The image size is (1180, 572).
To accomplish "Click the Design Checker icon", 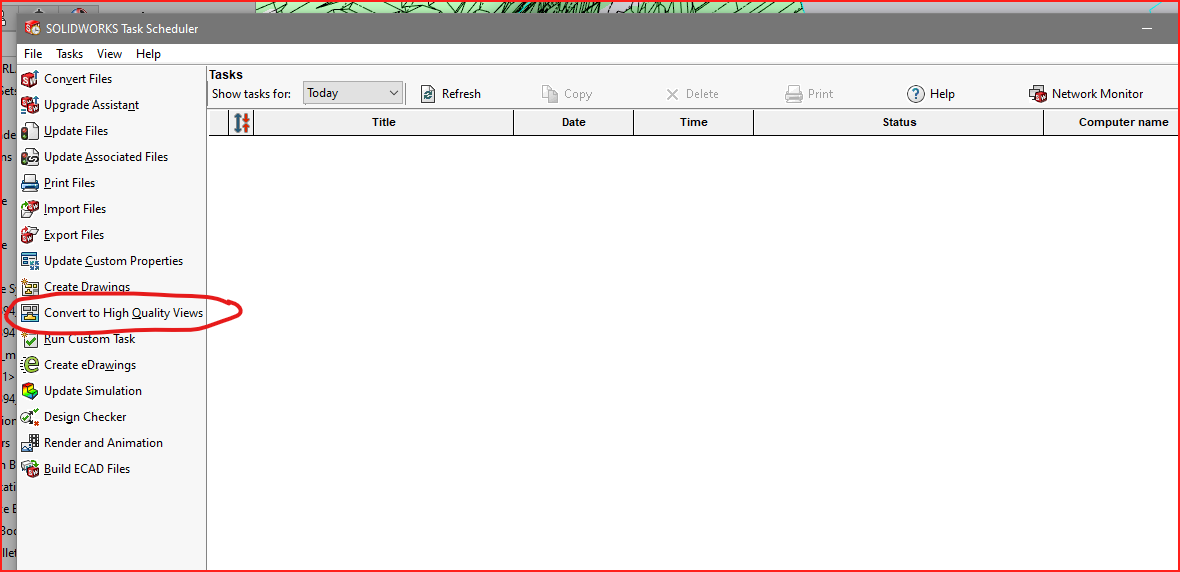I will 29,417.
